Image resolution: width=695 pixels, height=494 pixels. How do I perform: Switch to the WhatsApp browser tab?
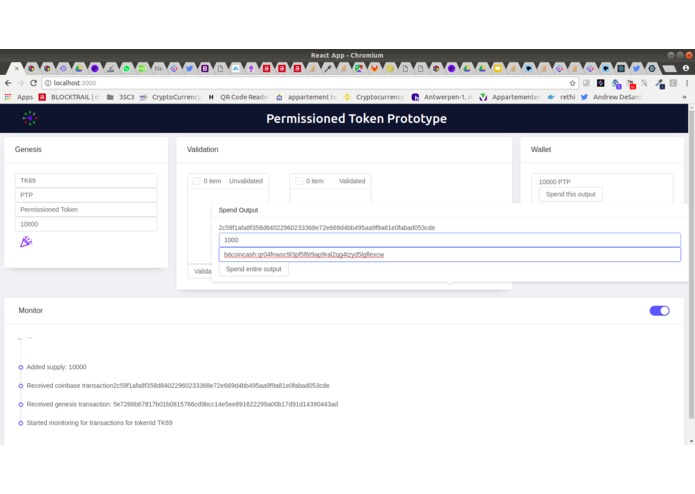(x=126, y=68)
